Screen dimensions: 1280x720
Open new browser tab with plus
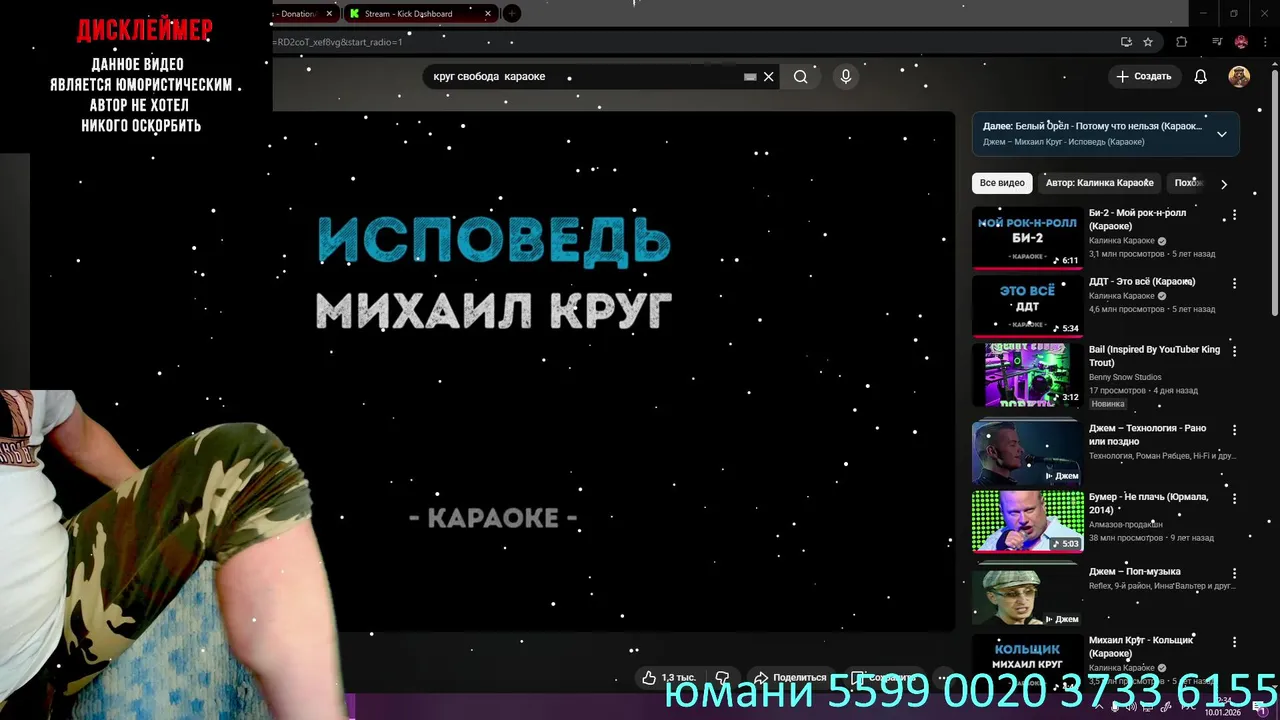tap(512, 14)
